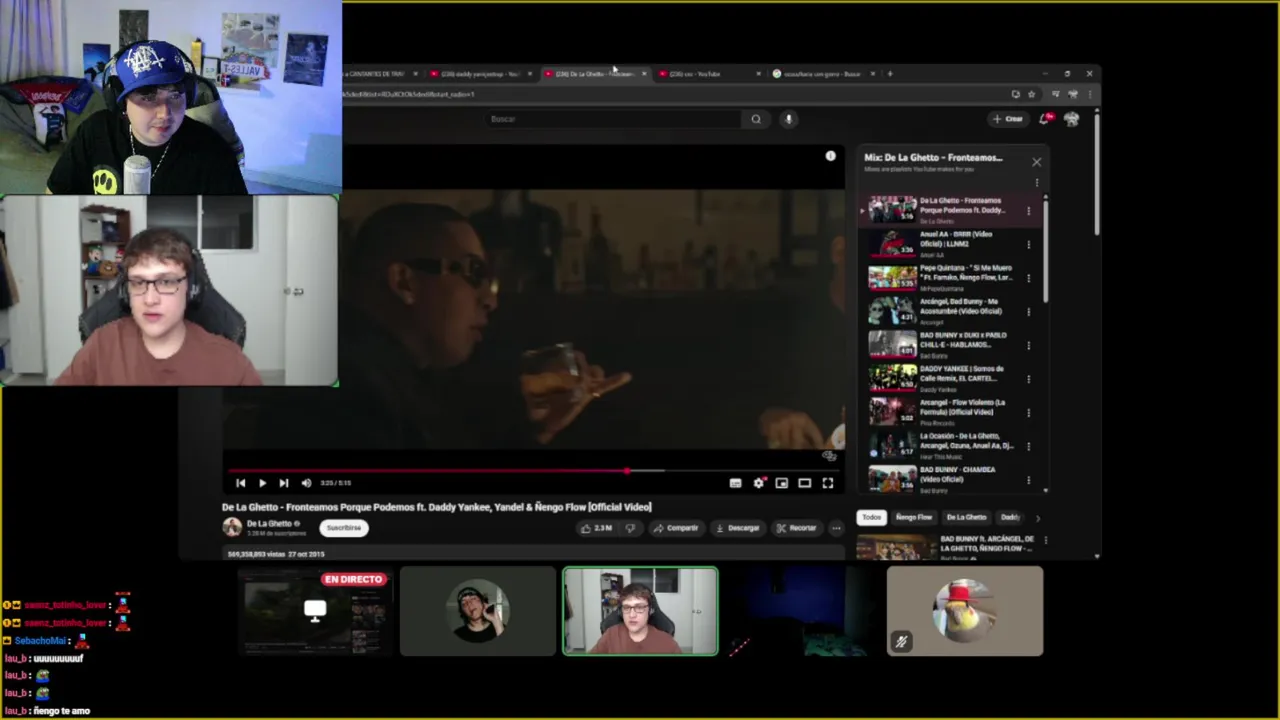Open options for Flow Violento video
The image size is (1280, 720).
point(1028,412)
